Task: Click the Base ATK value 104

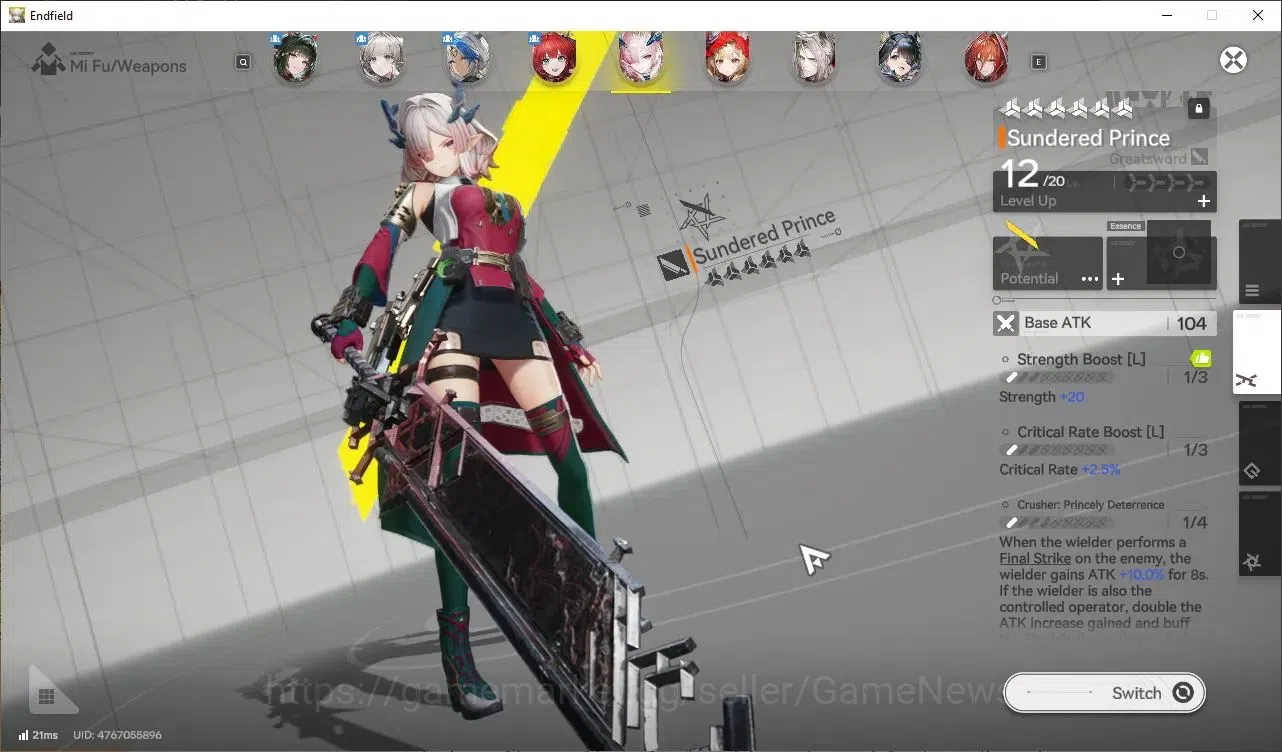Action: tap(1191, 323)
